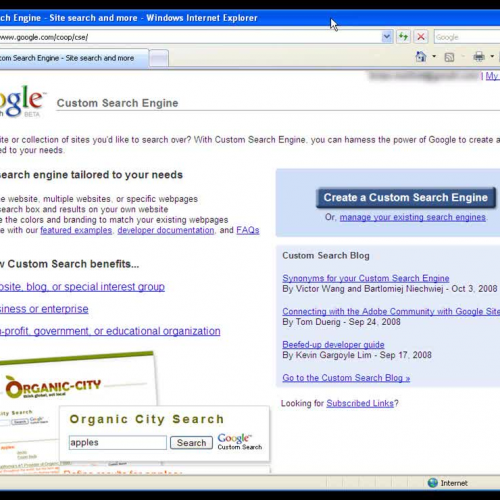Open the Subscribed Links link
The height and width of the screenshot is (500, 500).
[360, 403]
